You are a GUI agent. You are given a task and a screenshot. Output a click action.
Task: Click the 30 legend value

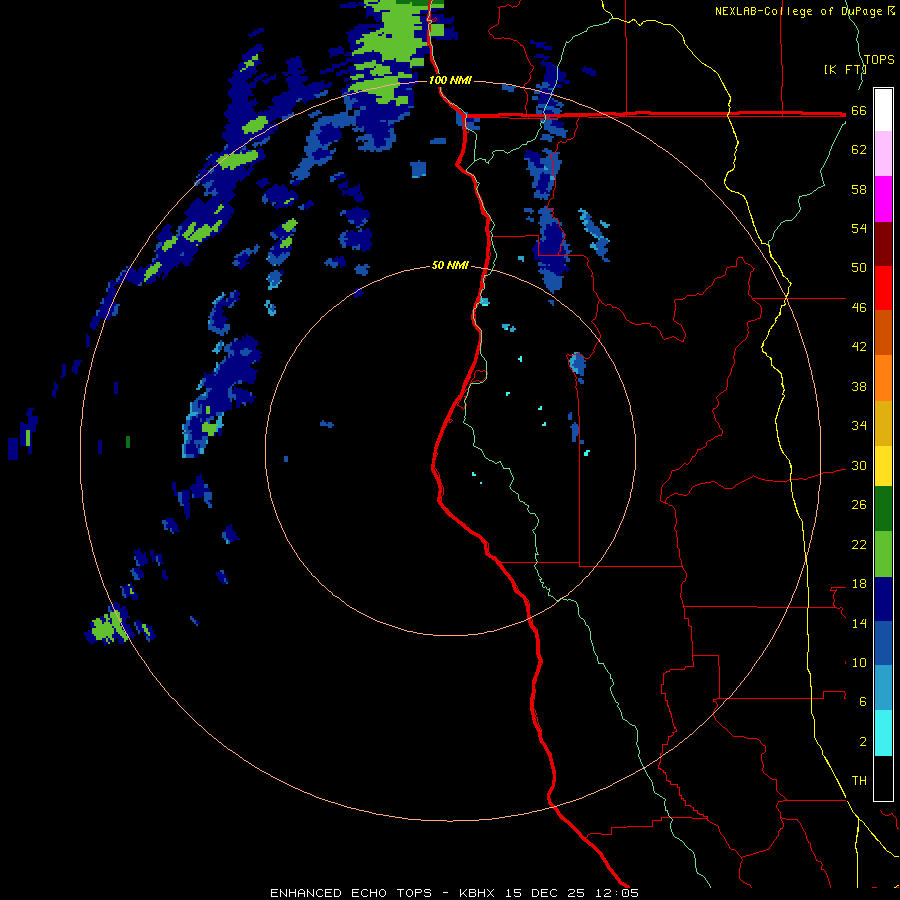tap(859, 465)
